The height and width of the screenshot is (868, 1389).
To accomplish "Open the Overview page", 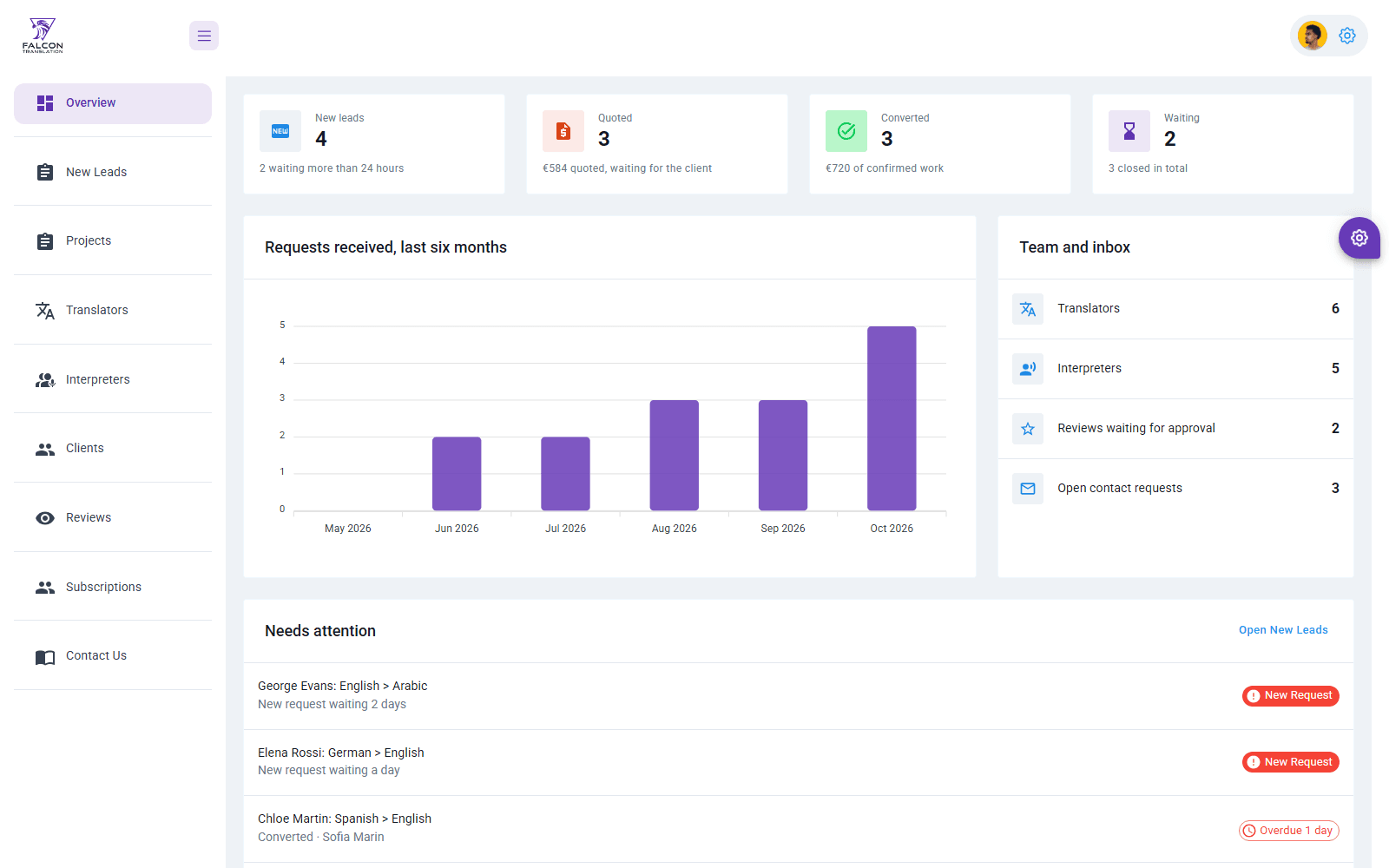I will point(113,103).
